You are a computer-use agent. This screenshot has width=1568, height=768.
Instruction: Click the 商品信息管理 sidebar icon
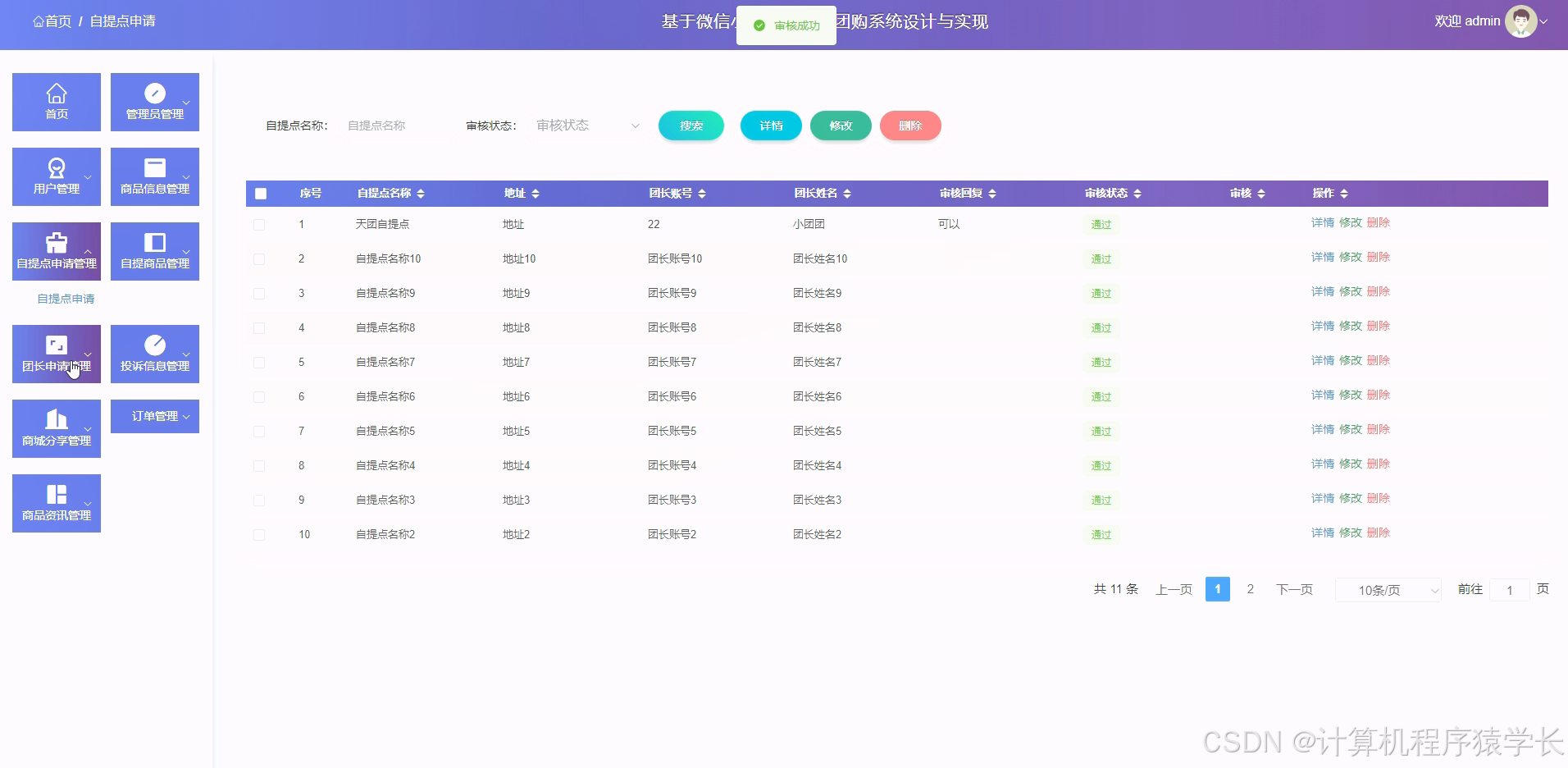[154, 176]
